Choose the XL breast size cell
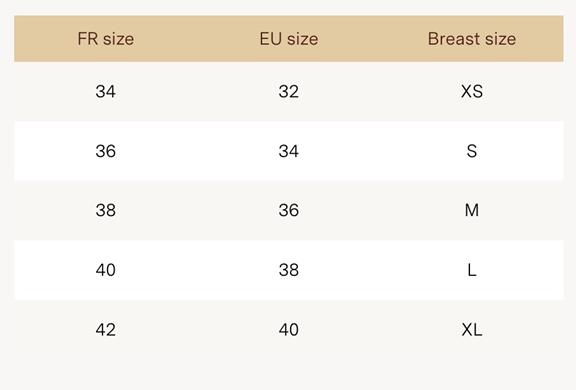This screenshot has width=576, height=390. [x=472, y=329]
